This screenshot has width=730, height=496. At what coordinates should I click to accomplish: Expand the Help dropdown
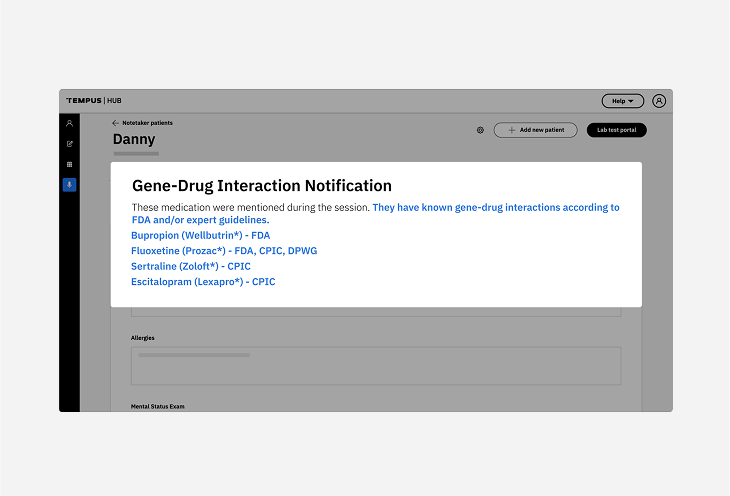pos(622,101)
